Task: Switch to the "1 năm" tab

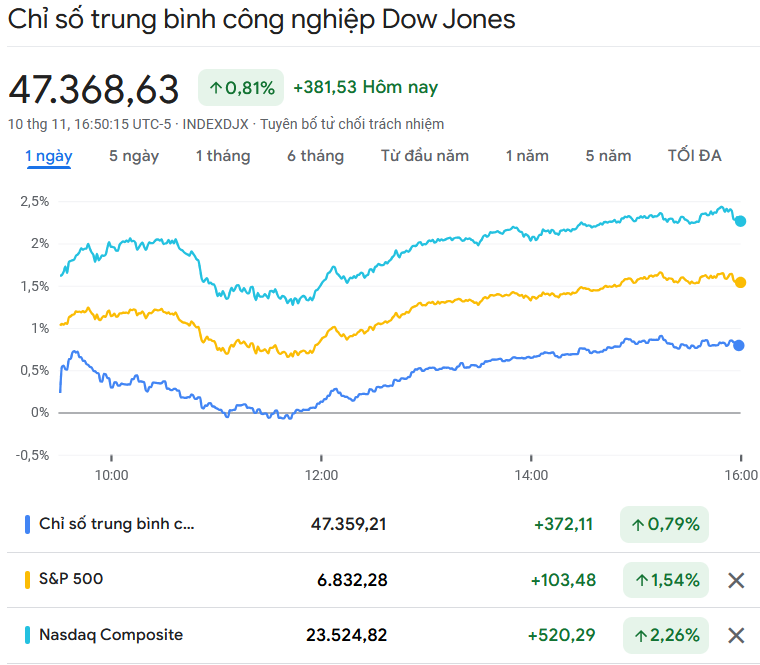Action: click(x=527, y=156)
